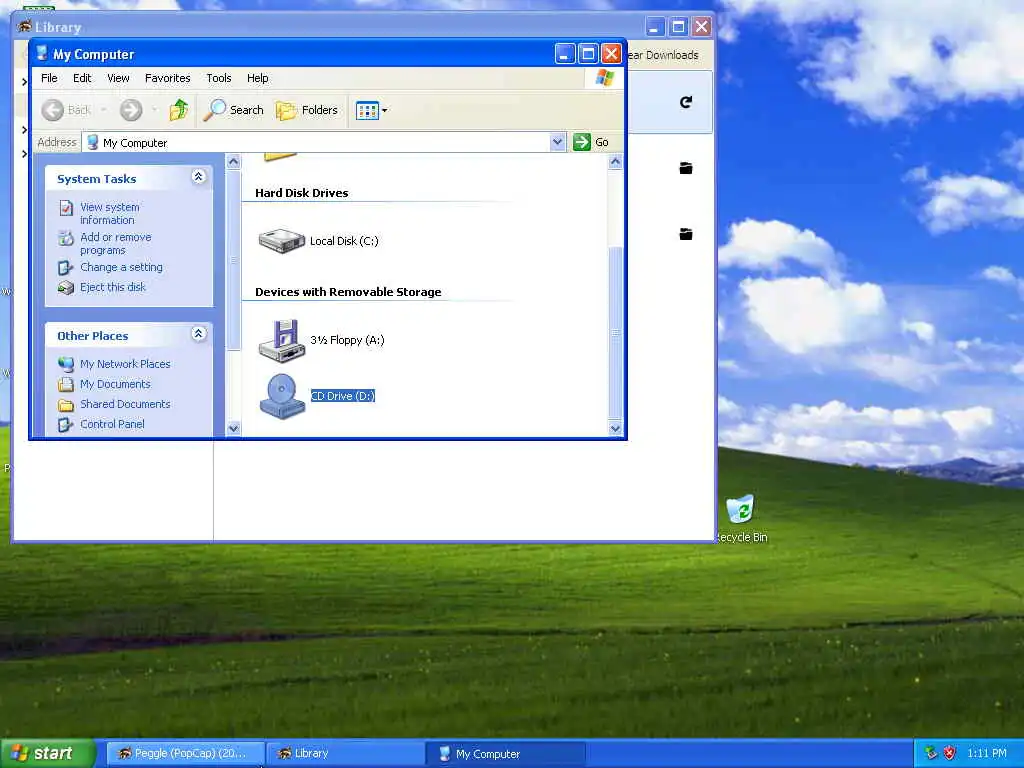Collapse the Other Places panel
Viewport: 1024px width, 768px height.
[x=199, y=334]
